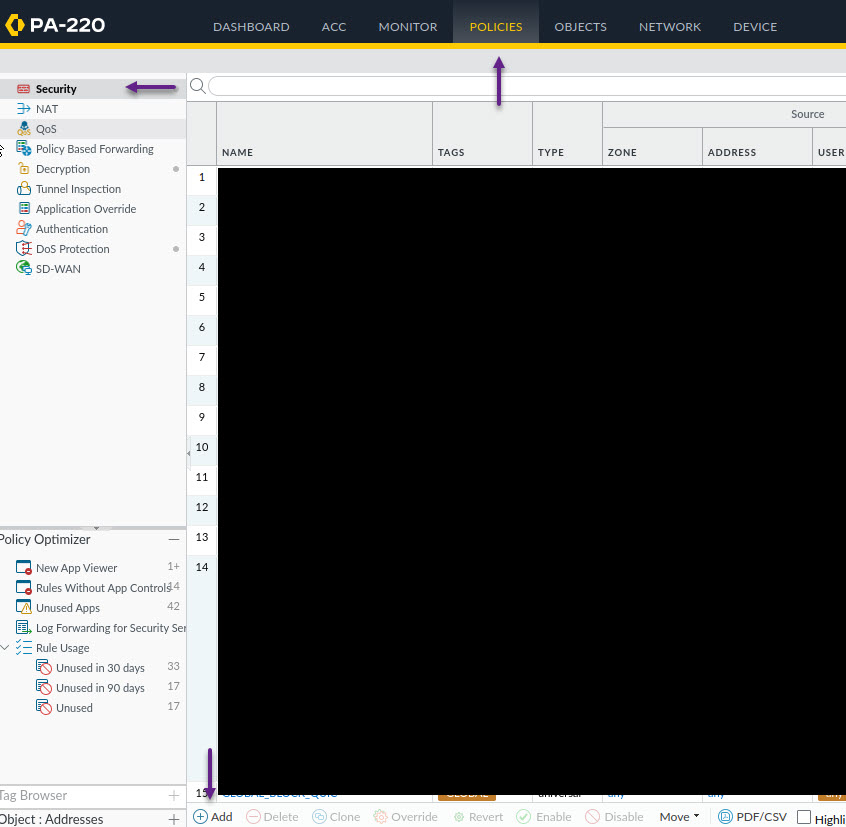Viewport: 846px width, 827px height.
Task: Click Add to create a rule
Action: (212, 817)
